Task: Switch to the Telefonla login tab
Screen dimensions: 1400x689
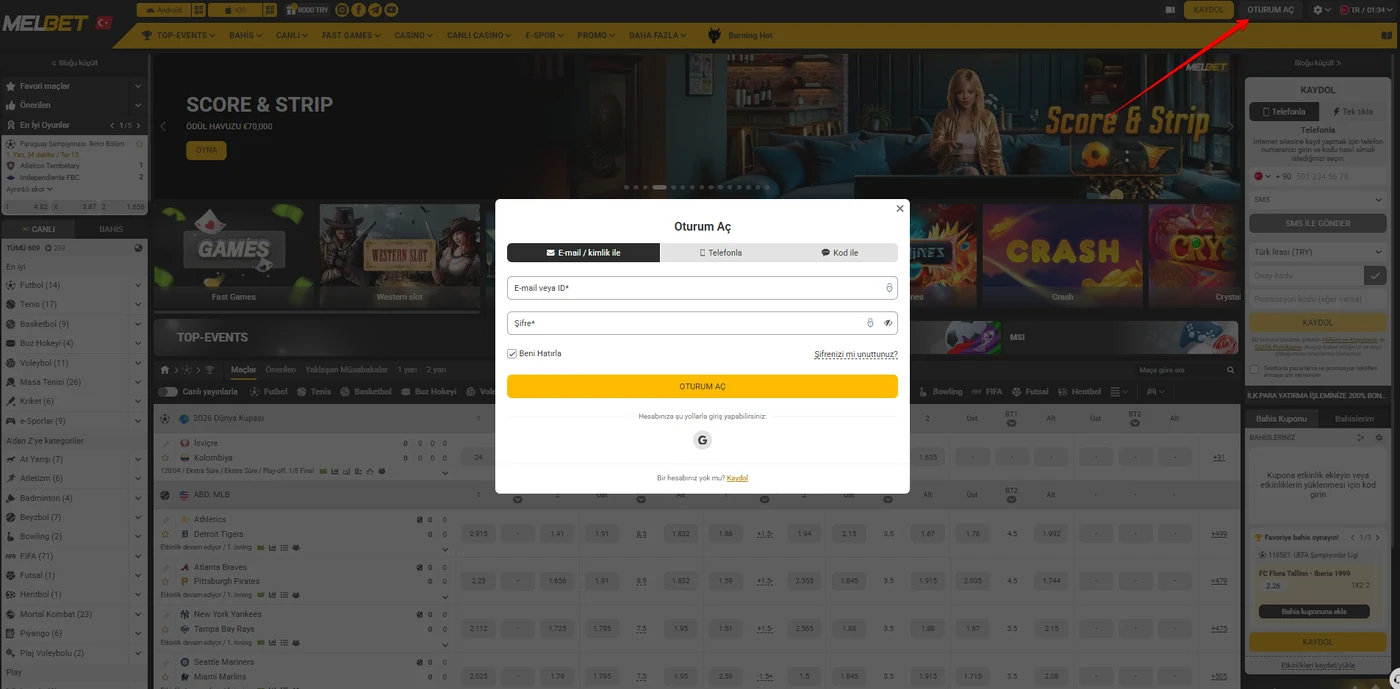Action: [x=721, y=253]
